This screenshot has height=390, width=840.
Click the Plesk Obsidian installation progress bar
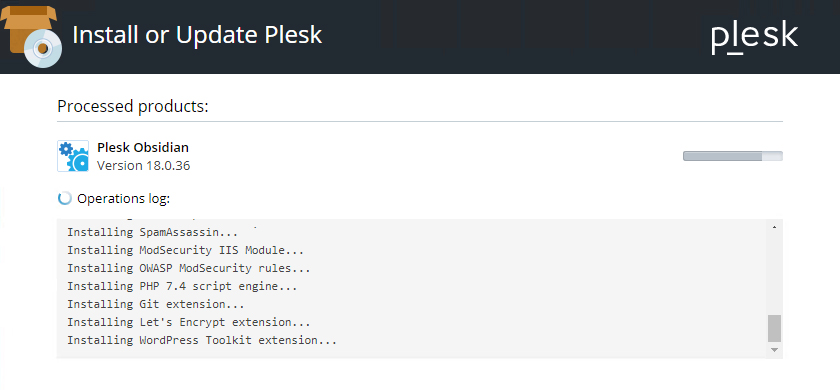[x=732, y=156]
